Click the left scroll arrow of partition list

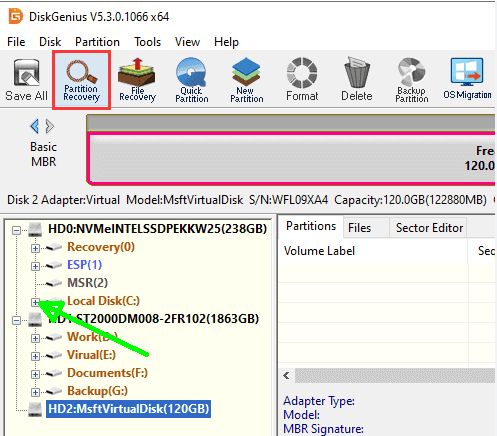[286, 376]
